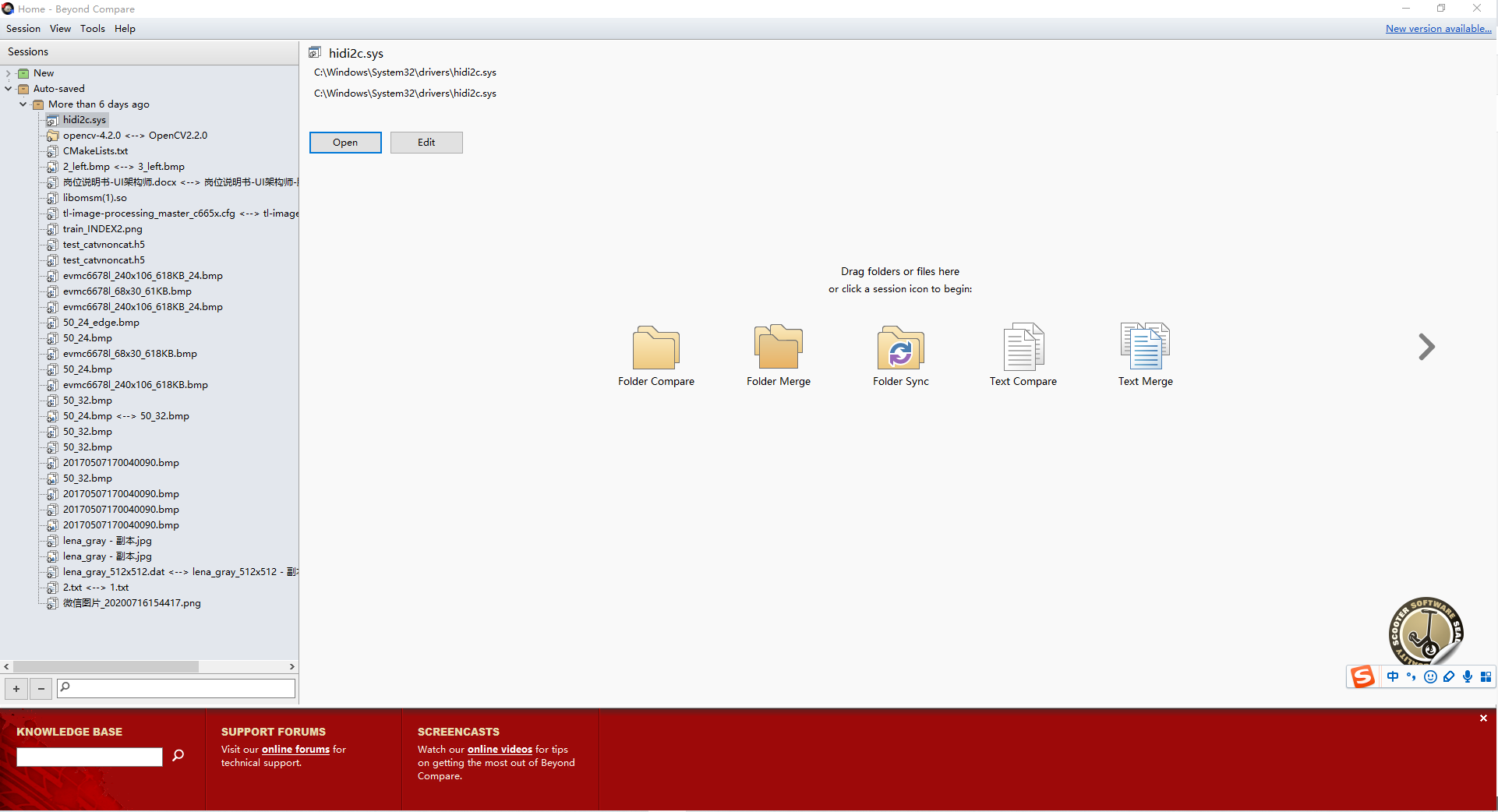1498x812 pixels.
Task: Expand the New sessions folder
Action: pyautogui.click(x=8, y=73)
